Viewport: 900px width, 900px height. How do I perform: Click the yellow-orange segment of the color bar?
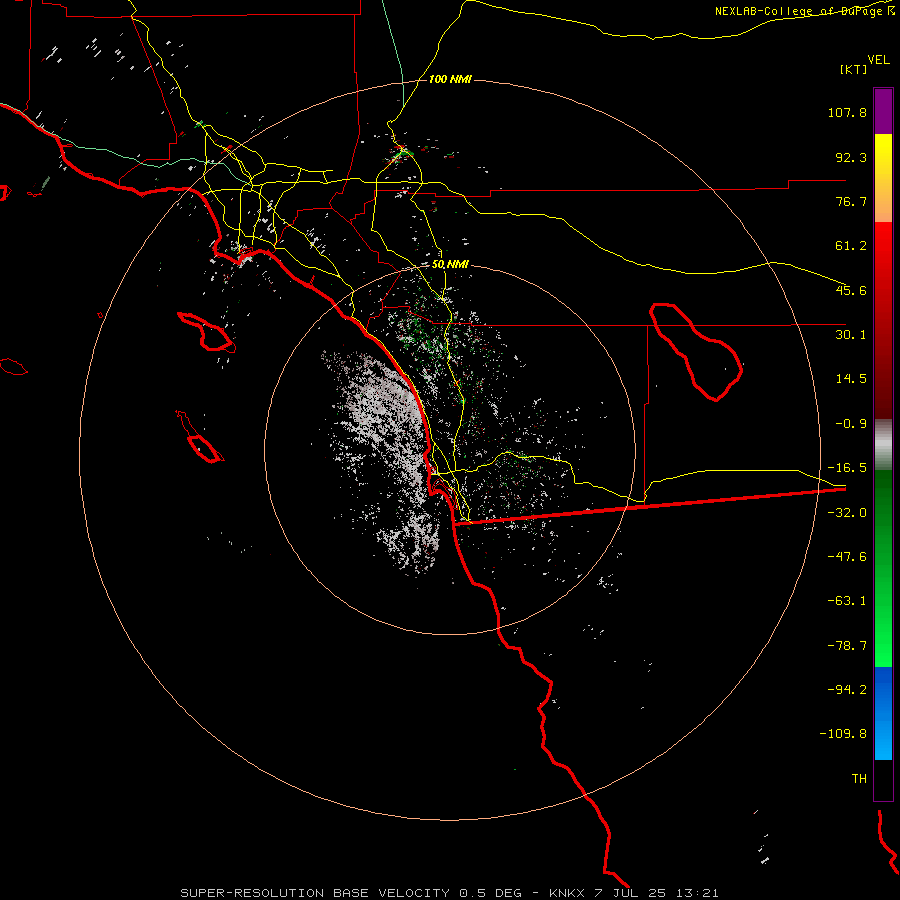coord(883,178)
